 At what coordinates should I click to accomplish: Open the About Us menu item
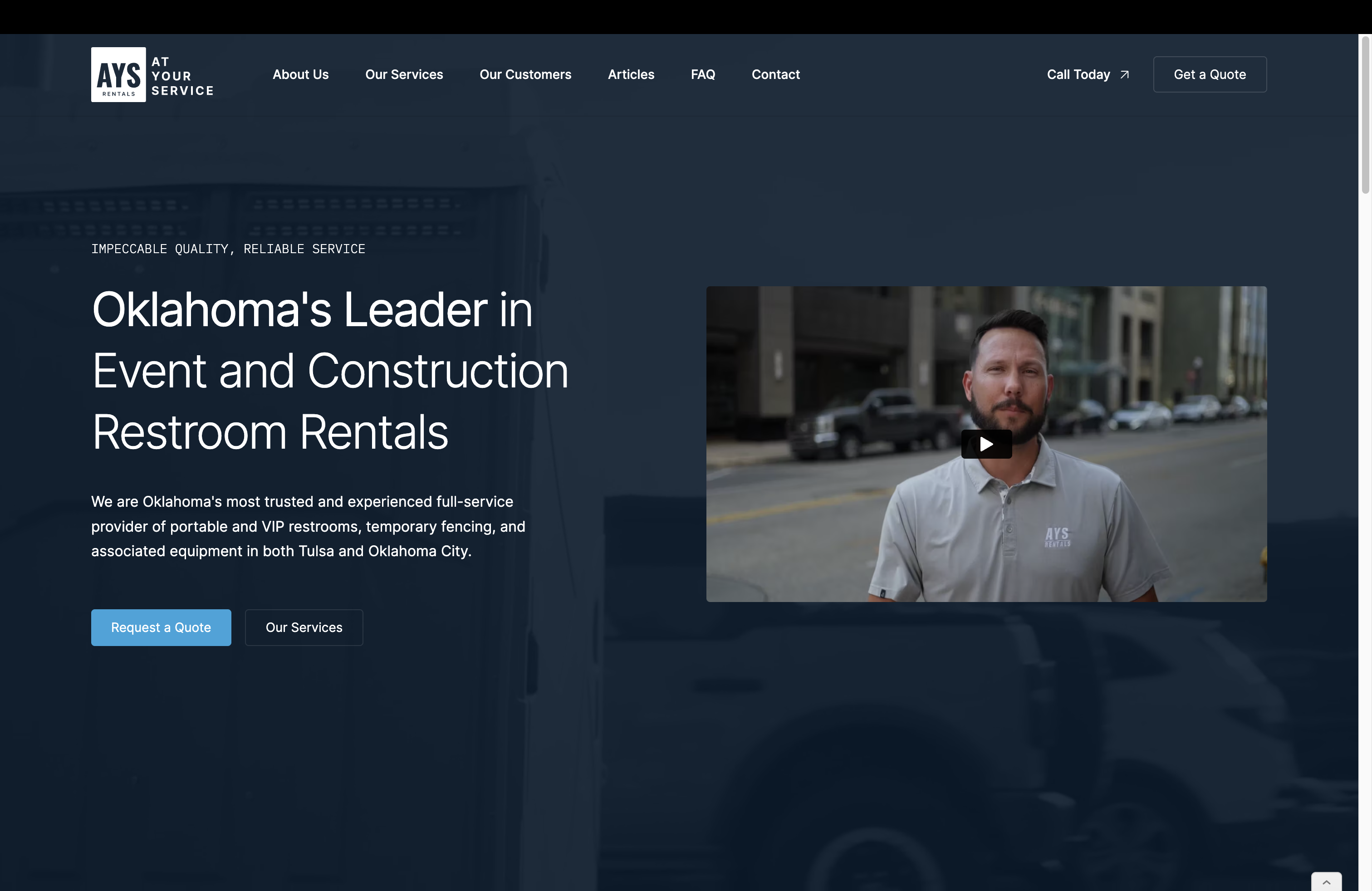click(x=300, y=74)
